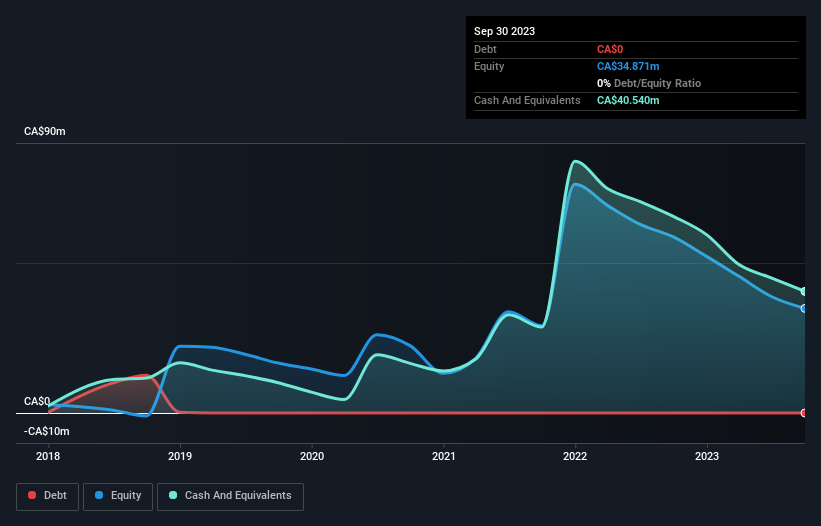Click the 2021 x-axis label
The height and width of the screenshot is (526, 821).
(x=443, y=456)
